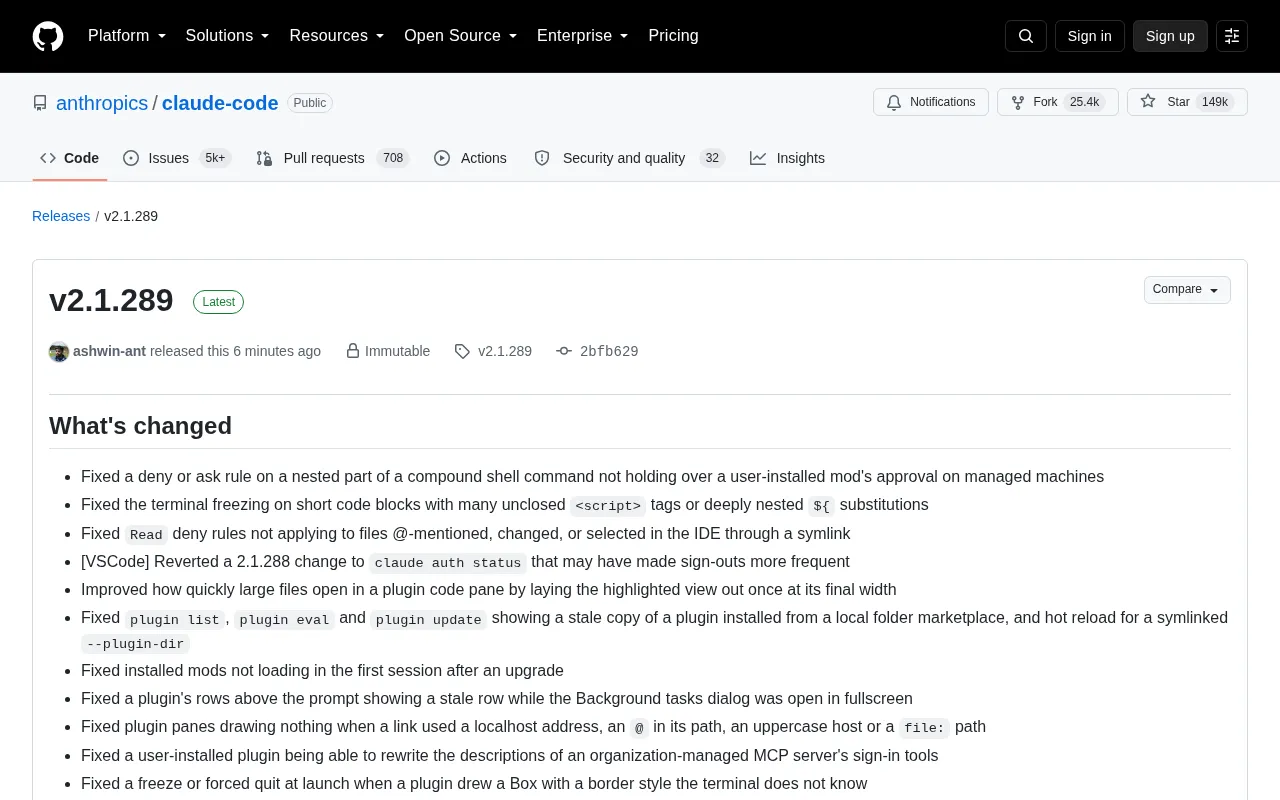1280x800 pixels.
Task: Click the green Latest badge
Action: pyautogui.click(x=218, y=302)
